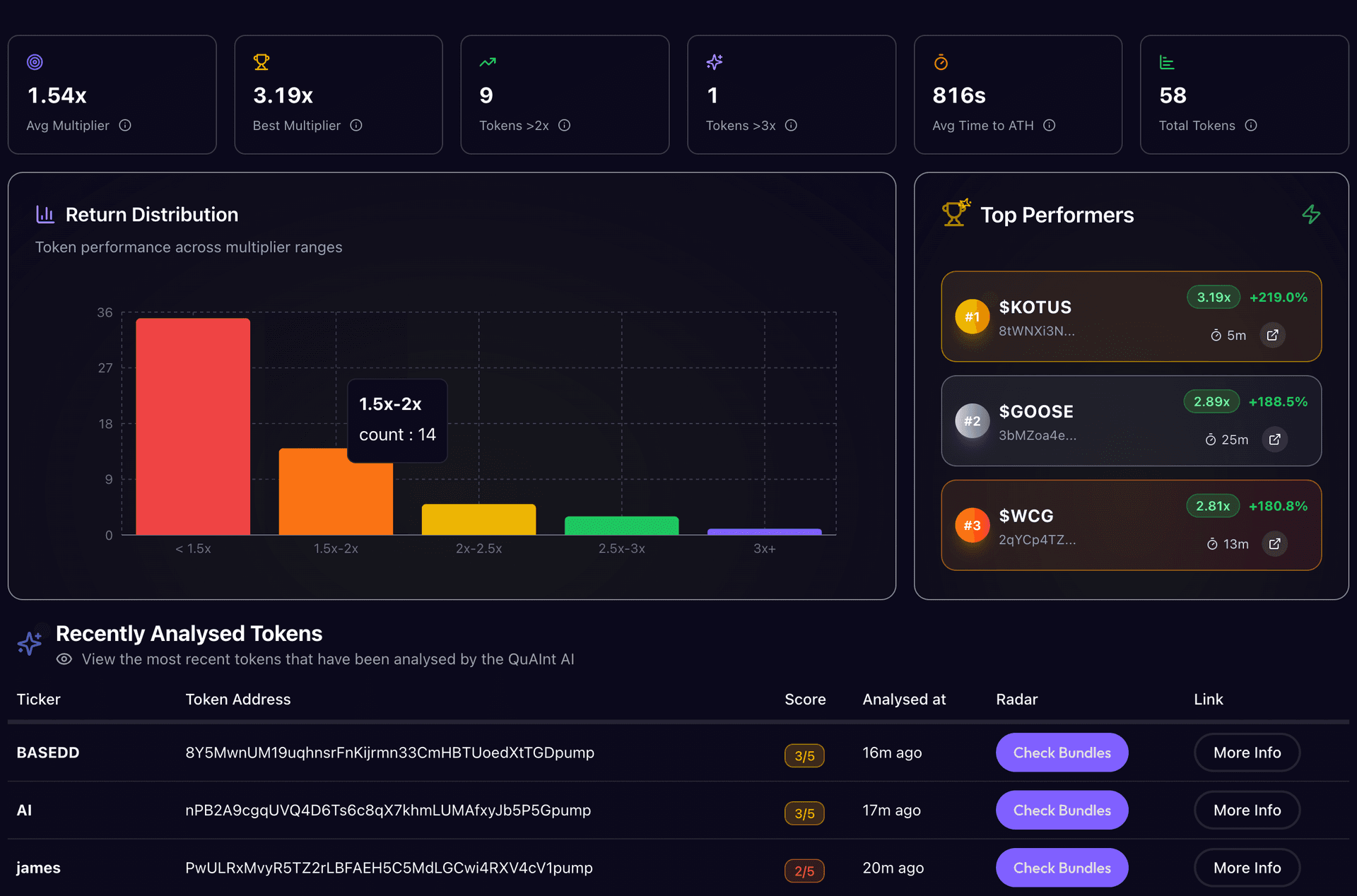Click Check Bundles for BASEDD
The image size is (1357, 896).
[1062, 753]
